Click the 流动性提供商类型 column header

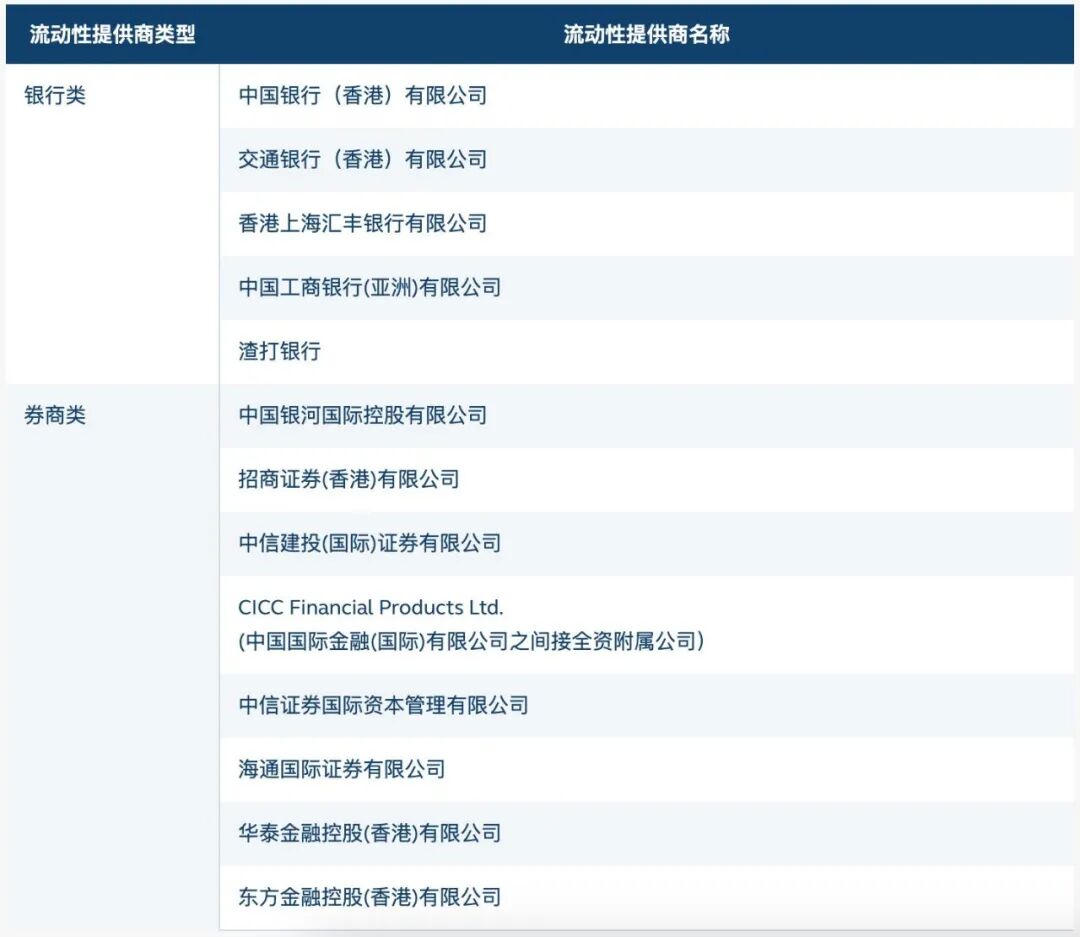[112, 34]
